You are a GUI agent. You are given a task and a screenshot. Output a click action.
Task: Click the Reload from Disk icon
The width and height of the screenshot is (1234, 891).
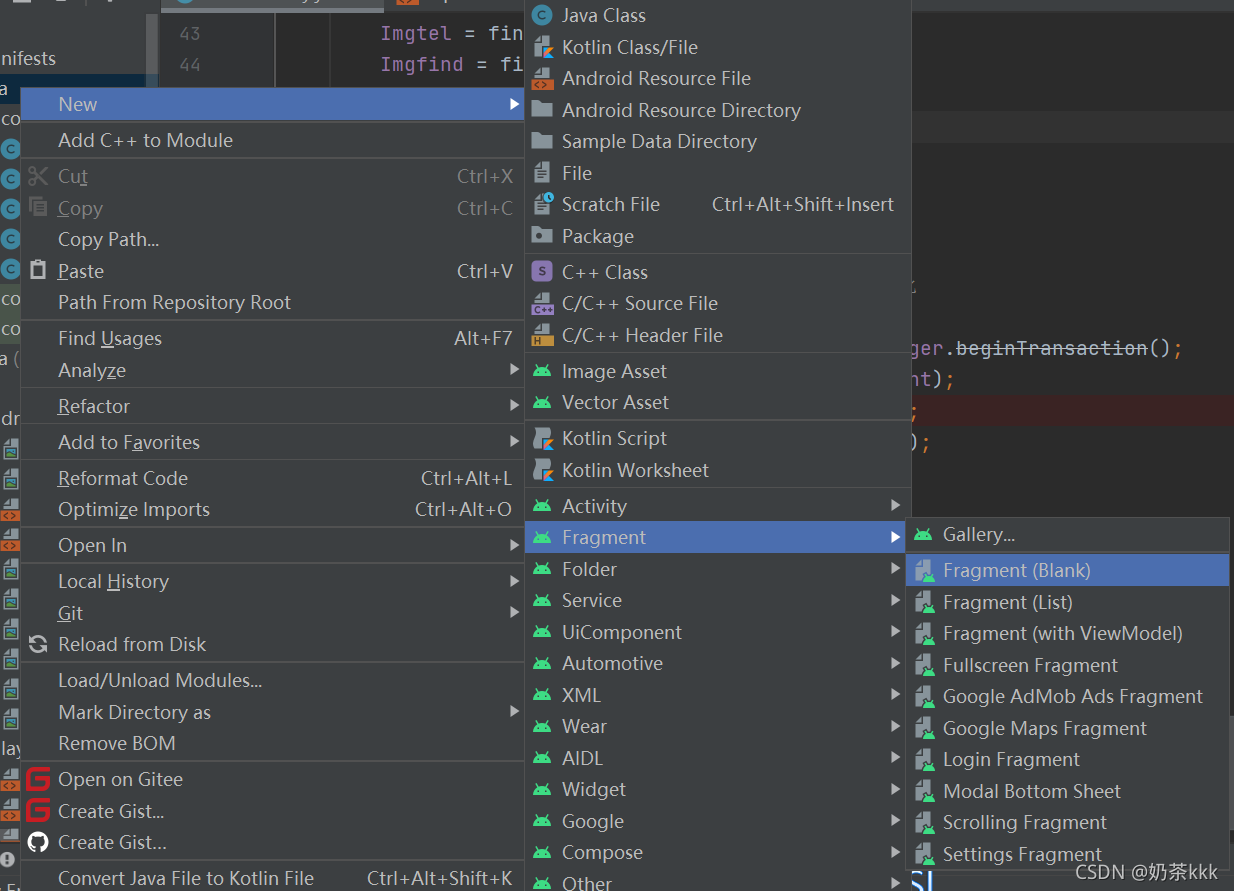38,644
